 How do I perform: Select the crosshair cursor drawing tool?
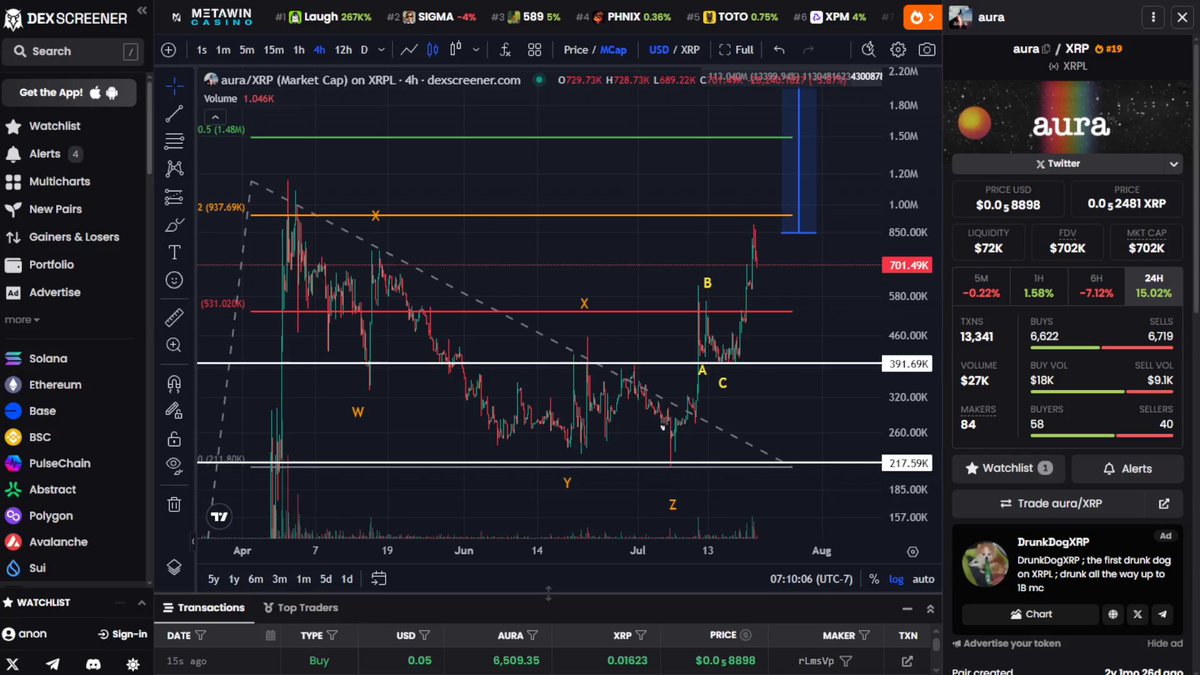tap(174, 86)
